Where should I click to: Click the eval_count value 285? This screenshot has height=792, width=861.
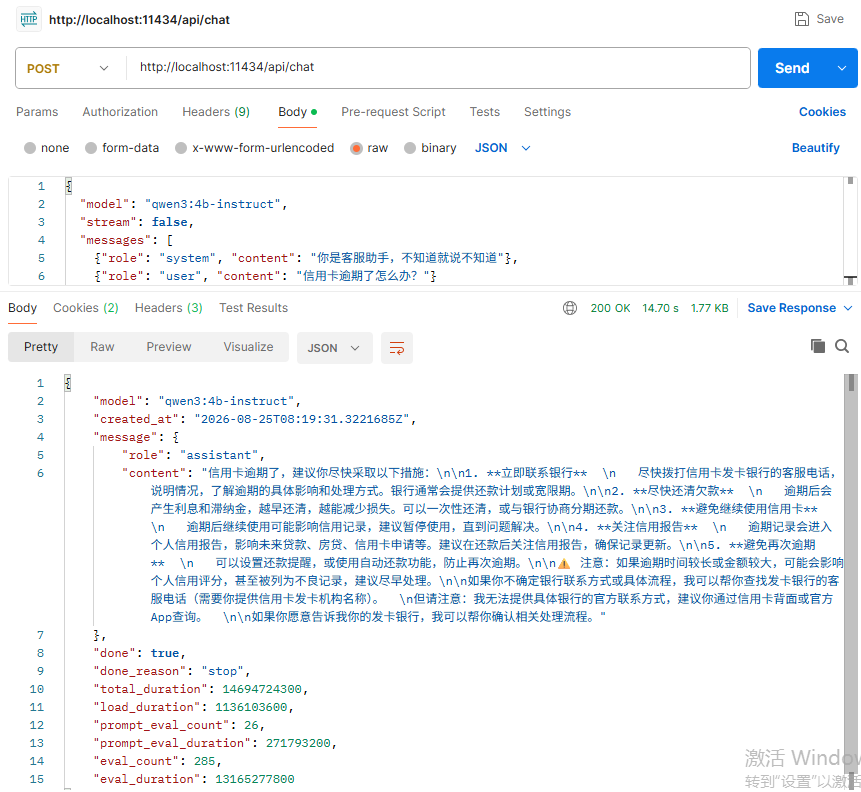[x=204, y=761]
